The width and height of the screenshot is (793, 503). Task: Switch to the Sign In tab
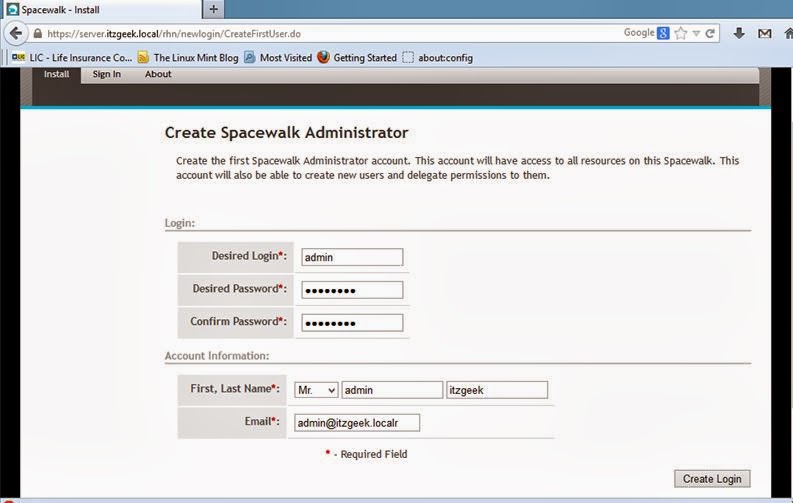pos(106,74)
